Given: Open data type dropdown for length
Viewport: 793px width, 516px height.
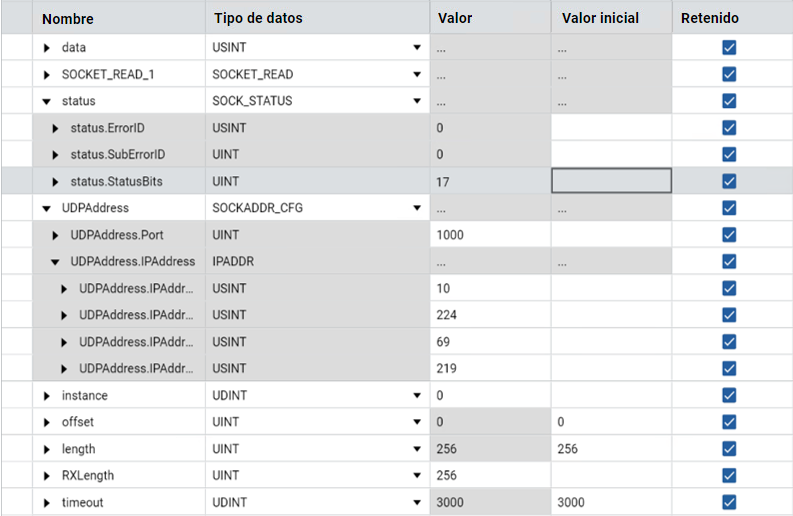Looking at the screenshot, I should coord(416,449).
